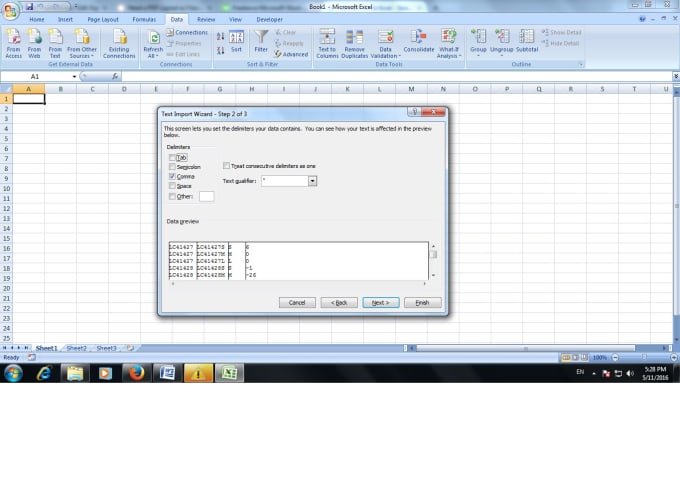The image size is (680, 489).
Task: Open the Text qualifier dropdown
Action: 312,181
